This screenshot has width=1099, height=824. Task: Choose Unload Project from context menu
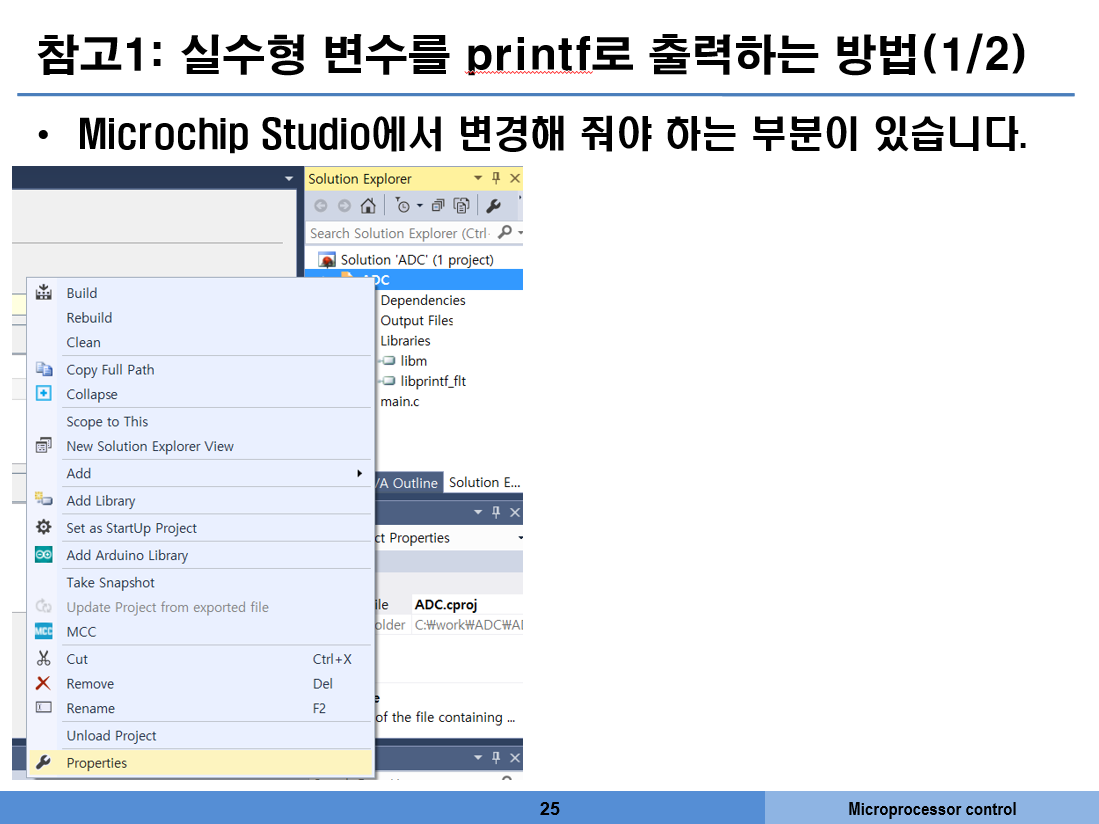coord(111,736)
